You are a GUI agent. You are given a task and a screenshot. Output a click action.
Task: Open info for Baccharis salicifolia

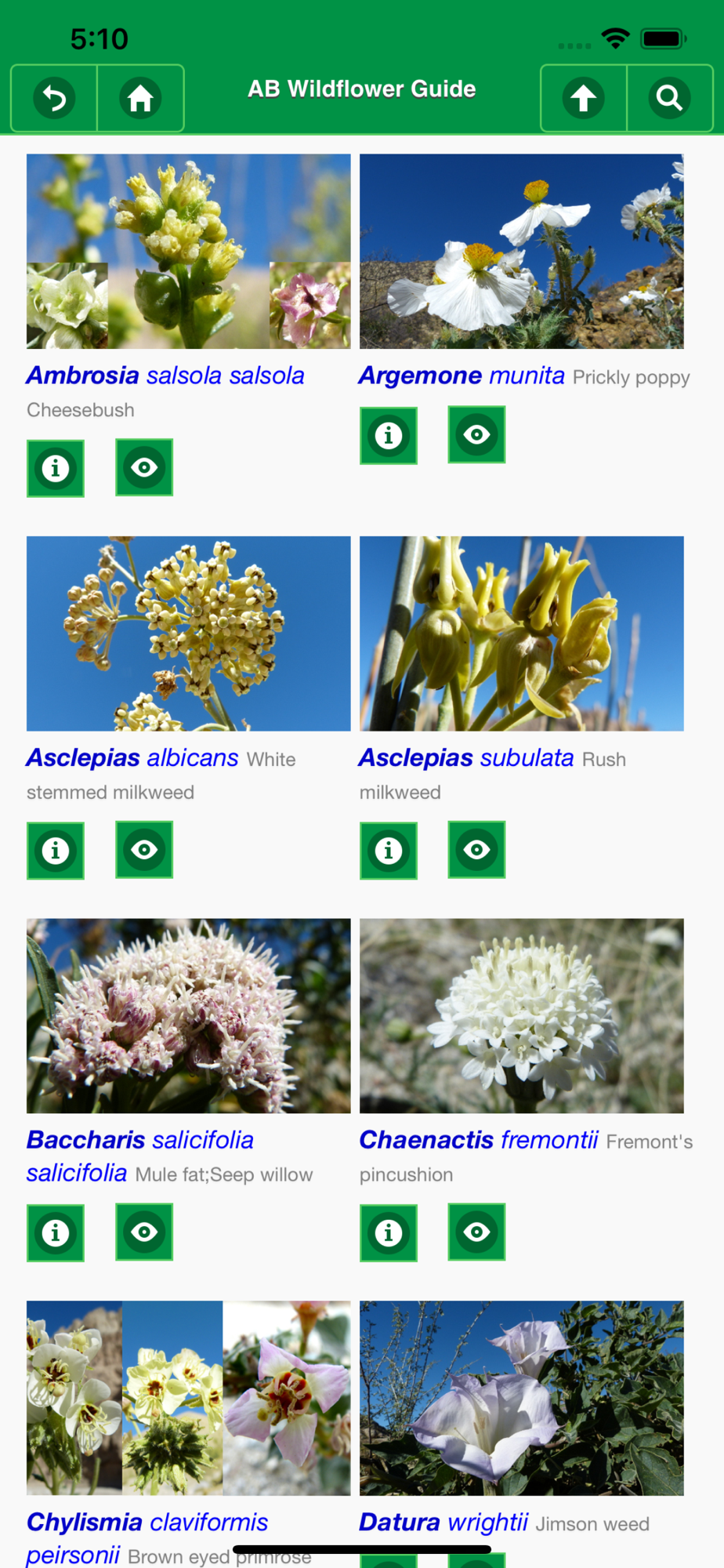tap(56, 1232)
